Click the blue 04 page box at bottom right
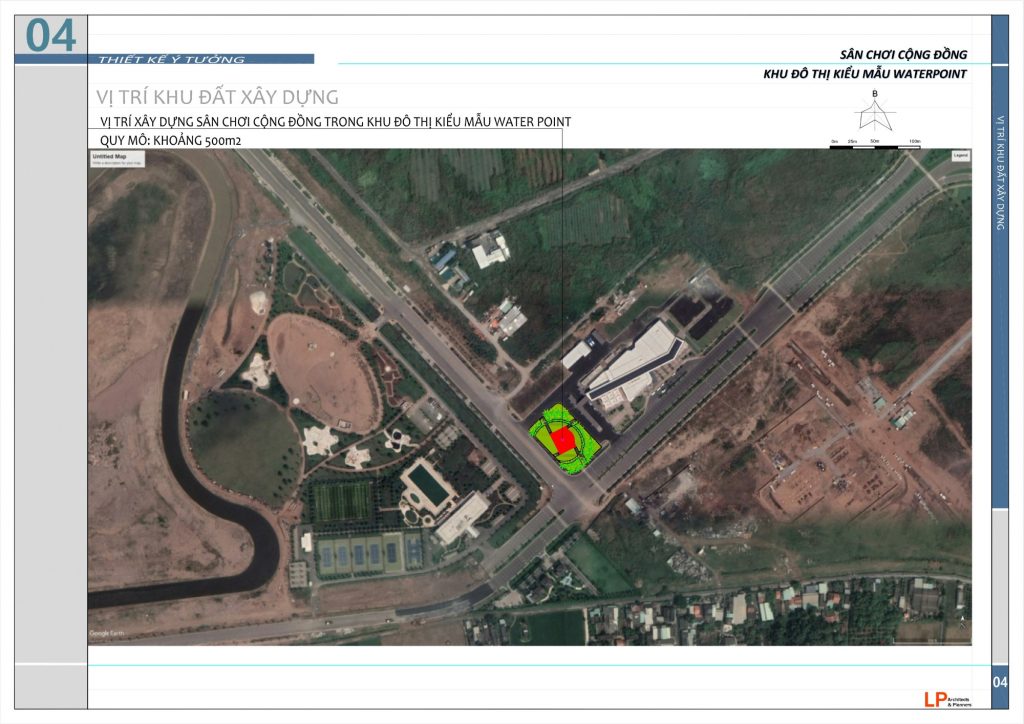 click(x=1000, y=682)
